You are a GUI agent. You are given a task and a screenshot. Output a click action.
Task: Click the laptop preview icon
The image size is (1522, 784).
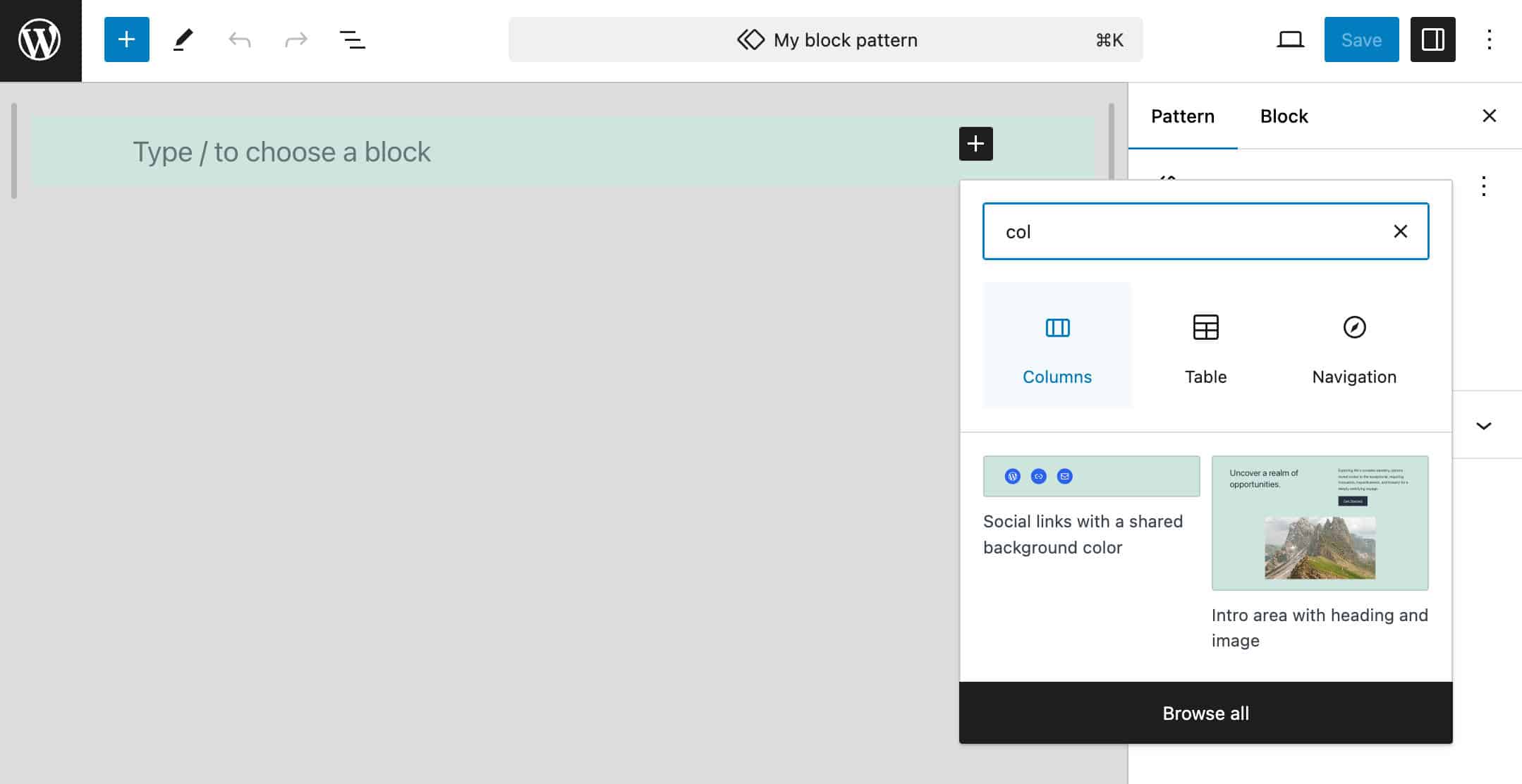[1290, 39]
